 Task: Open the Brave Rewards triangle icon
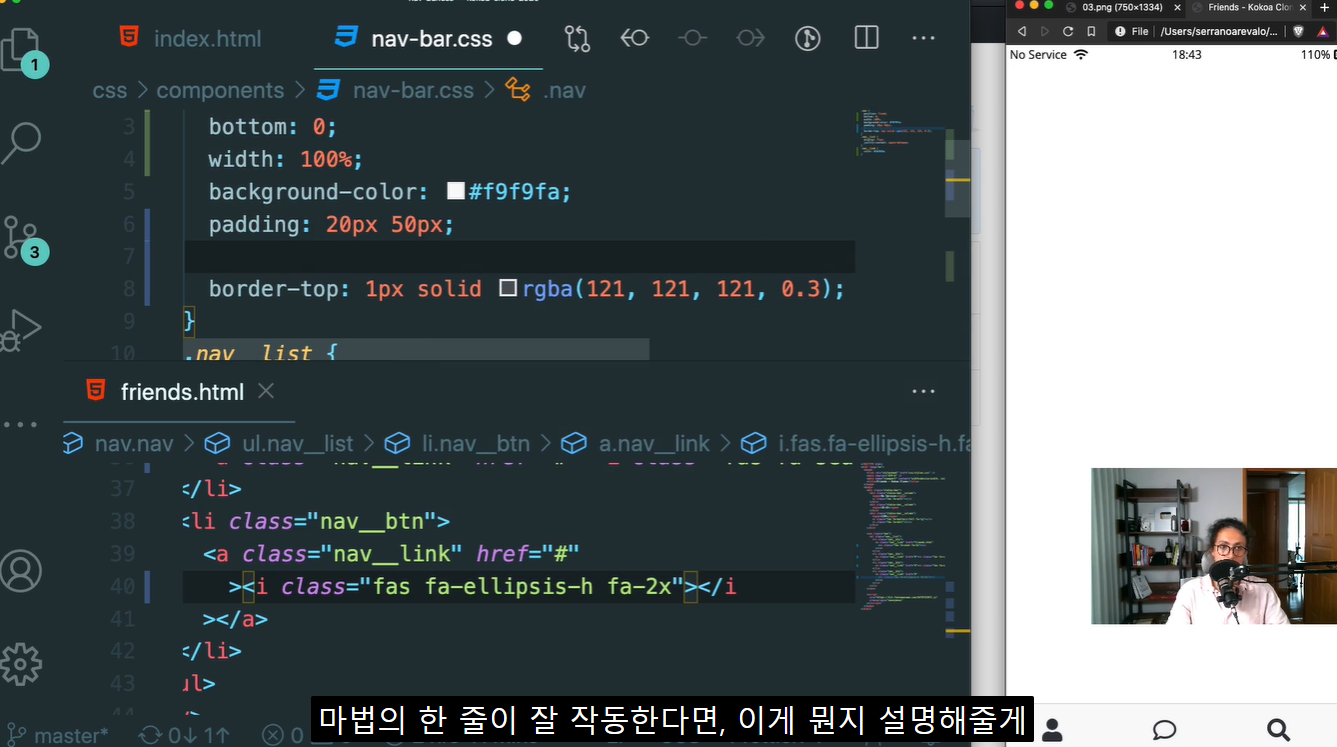(1322, 31)
